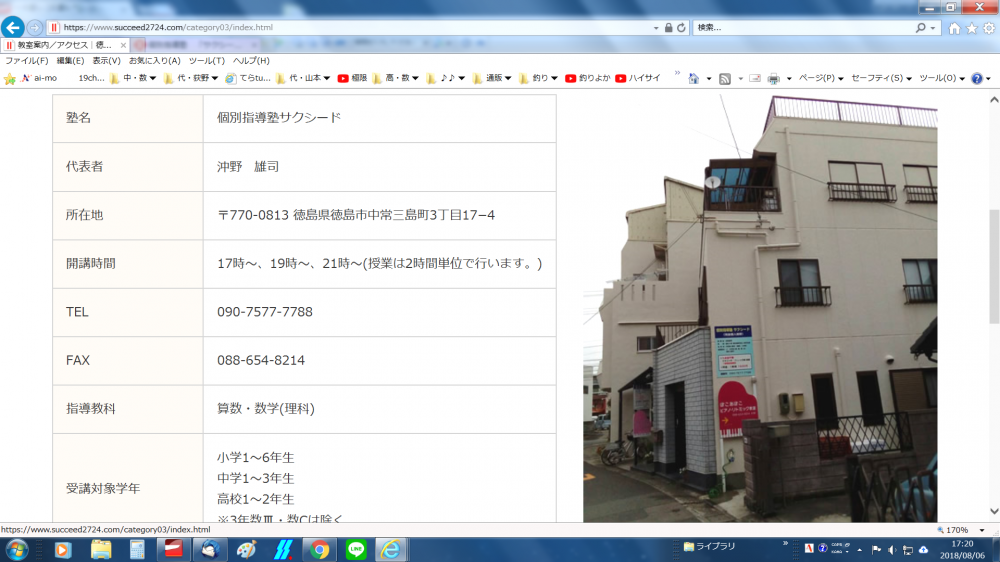The height and width of the screenshot is (562, 1000).
Task: Click the 検索... search input field
Action: [804, 27]
